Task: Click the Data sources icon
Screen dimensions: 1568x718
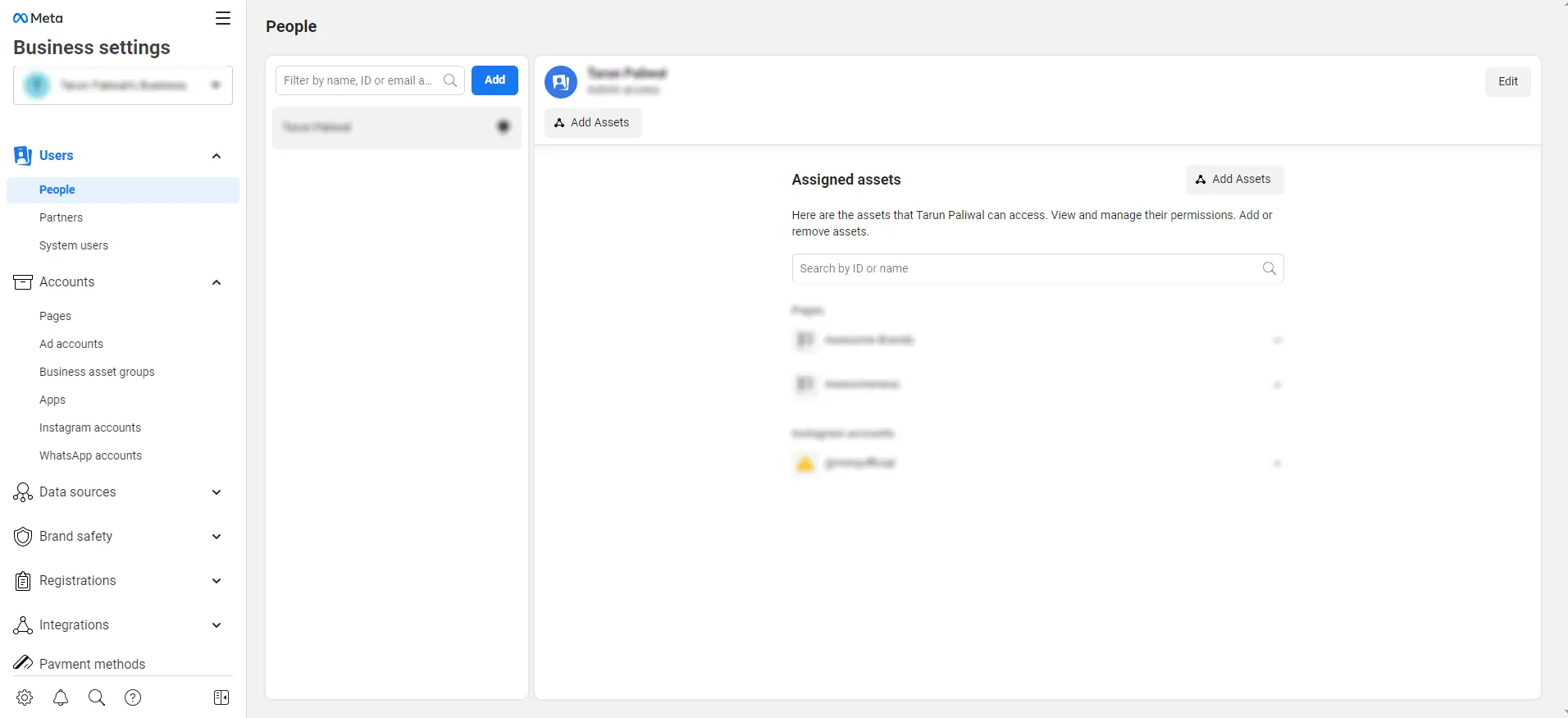Action: coord(23,492)
